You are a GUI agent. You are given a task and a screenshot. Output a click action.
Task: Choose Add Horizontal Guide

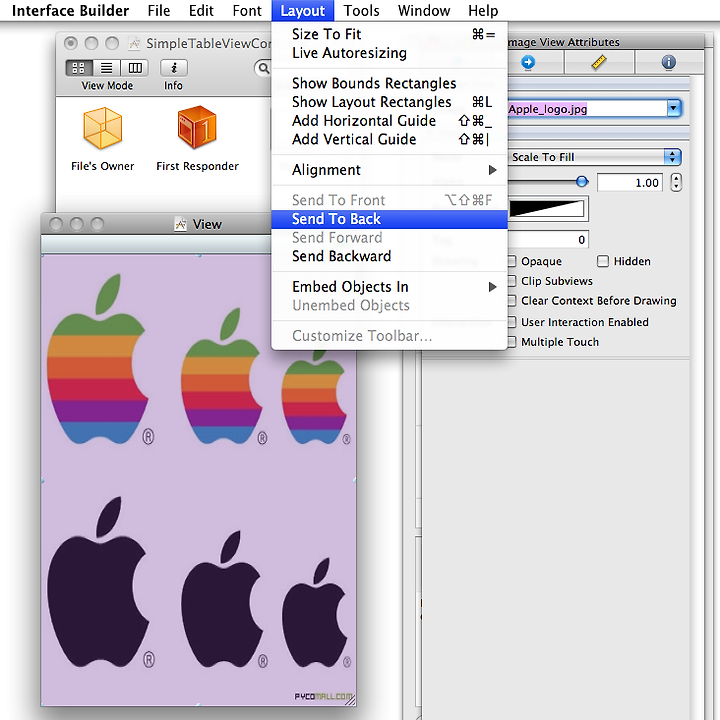(389, 121)
